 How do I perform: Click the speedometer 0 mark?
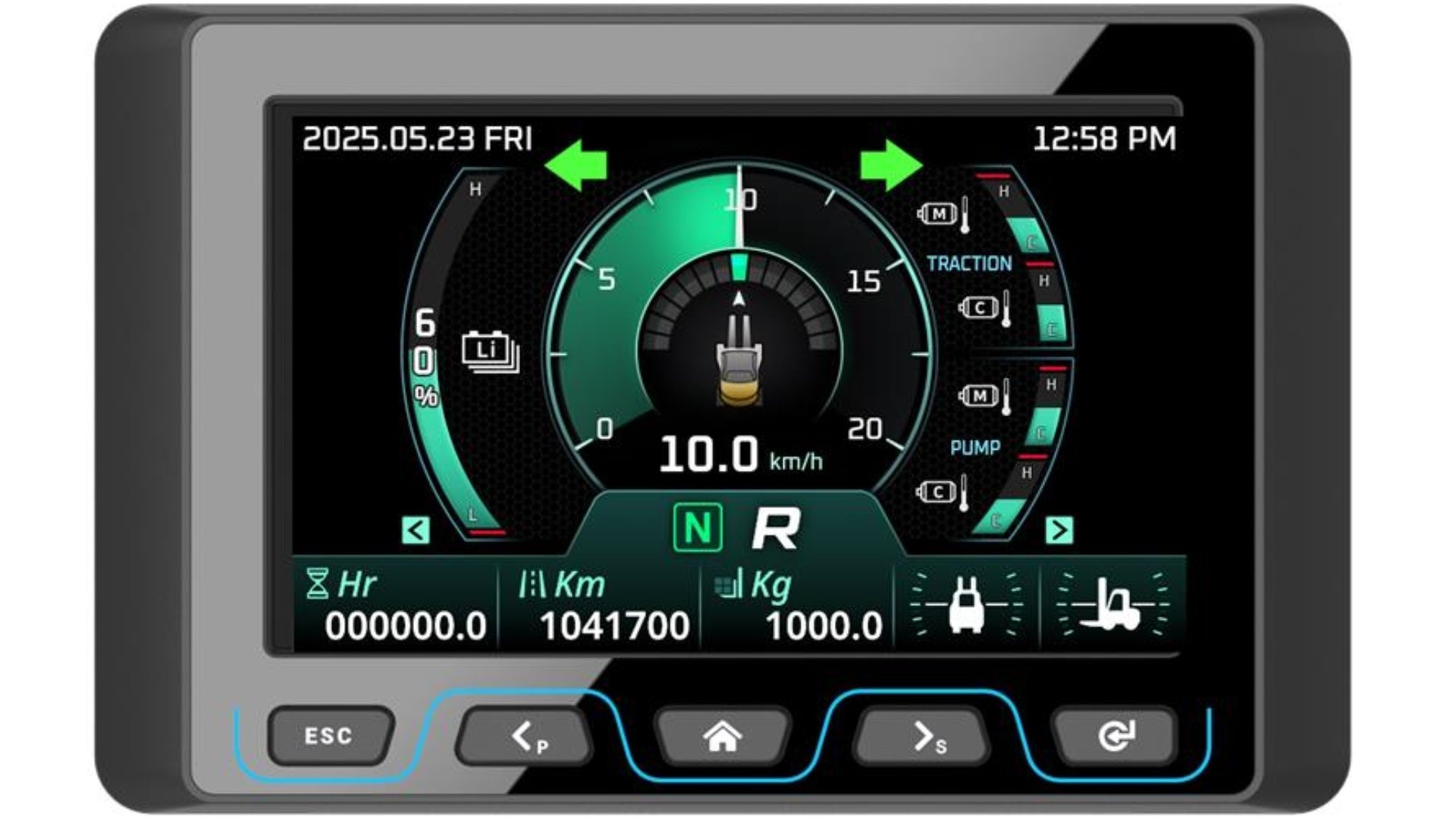604,429
